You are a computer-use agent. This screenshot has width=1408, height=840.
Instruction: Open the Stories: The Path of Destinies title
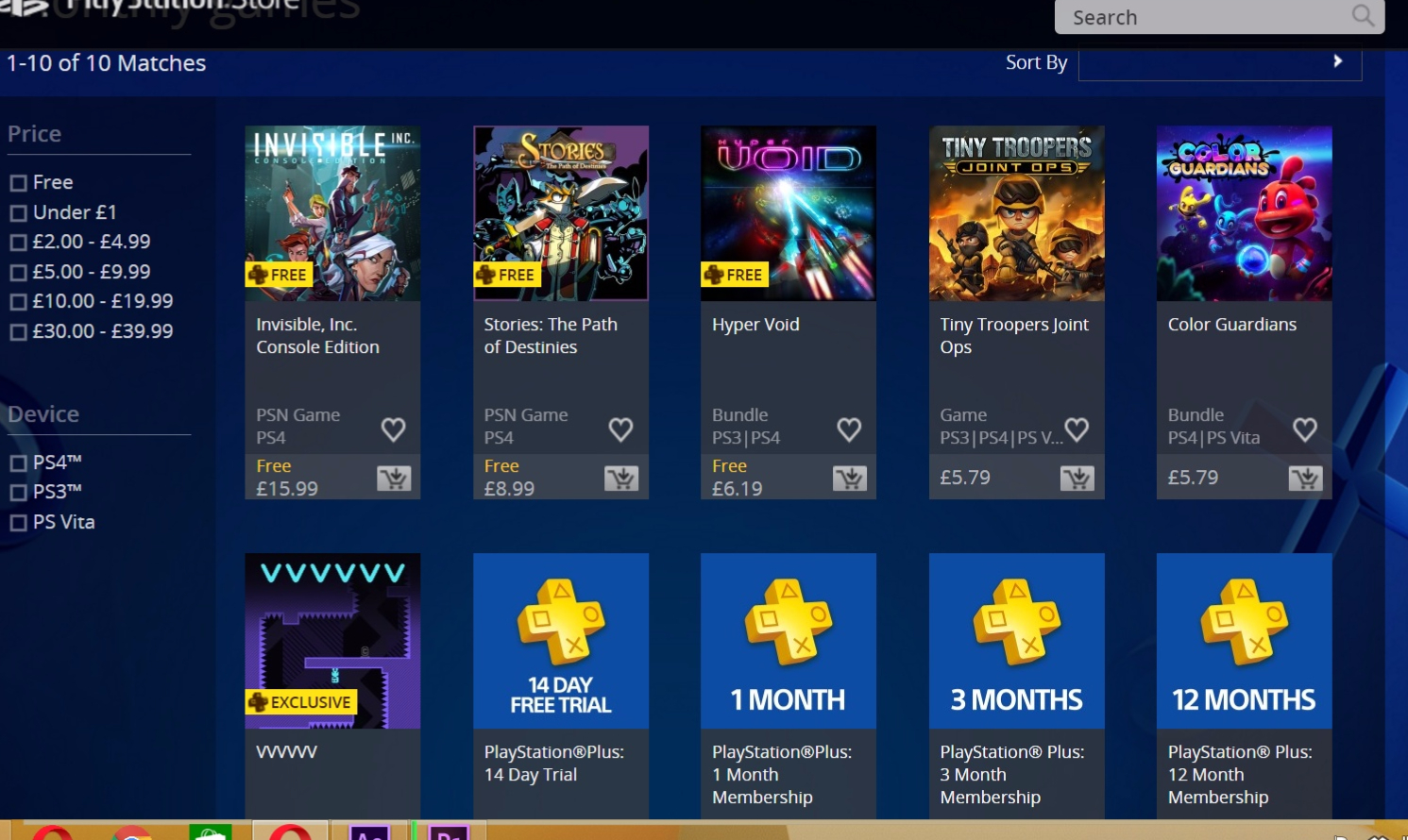point(551,336)
